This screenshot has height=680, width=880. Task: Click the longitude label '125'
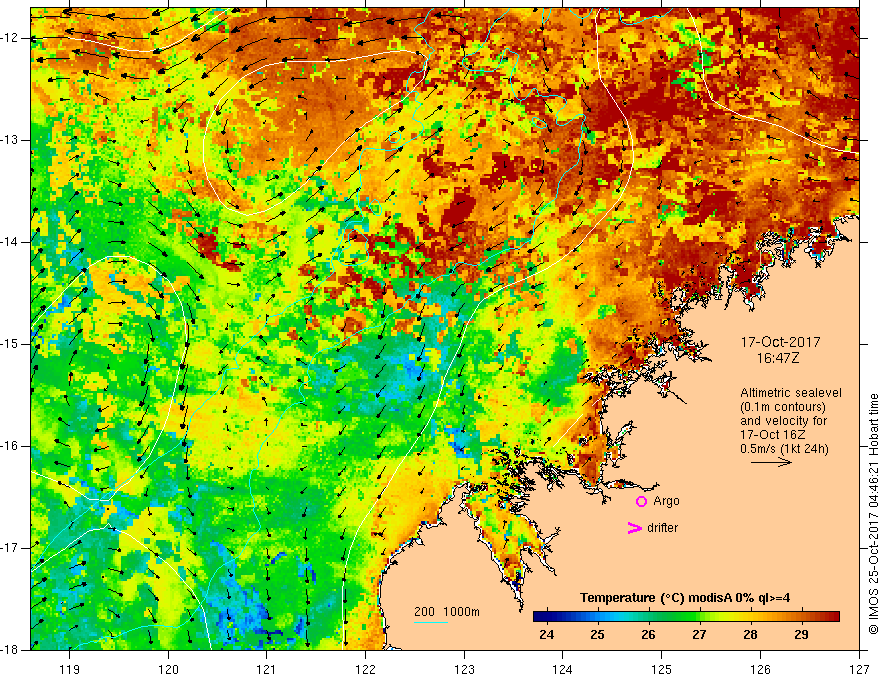[662, 669]
